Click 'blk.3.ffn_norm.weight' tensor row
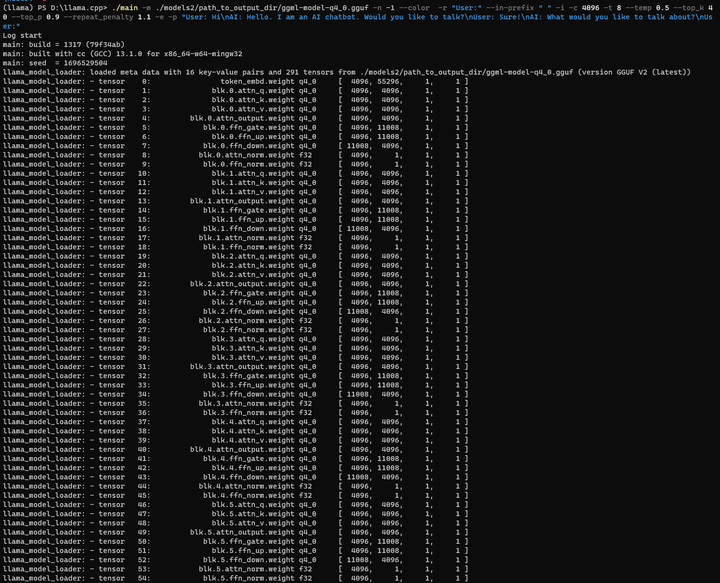 pyautogui.click(x=235, y=413)
